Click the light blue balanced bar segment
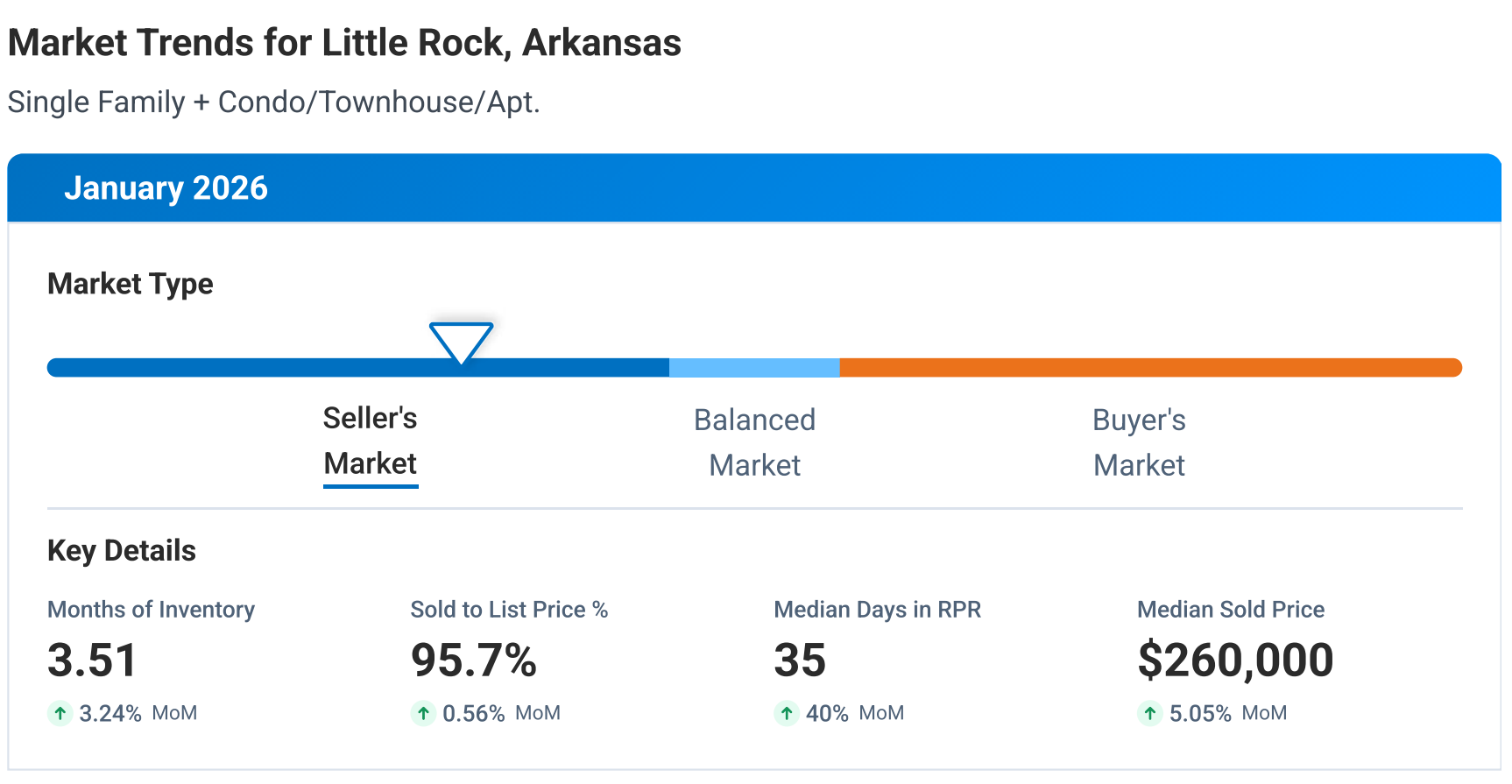This screenshot has width=1512, height=784. (x=754, y=368)
